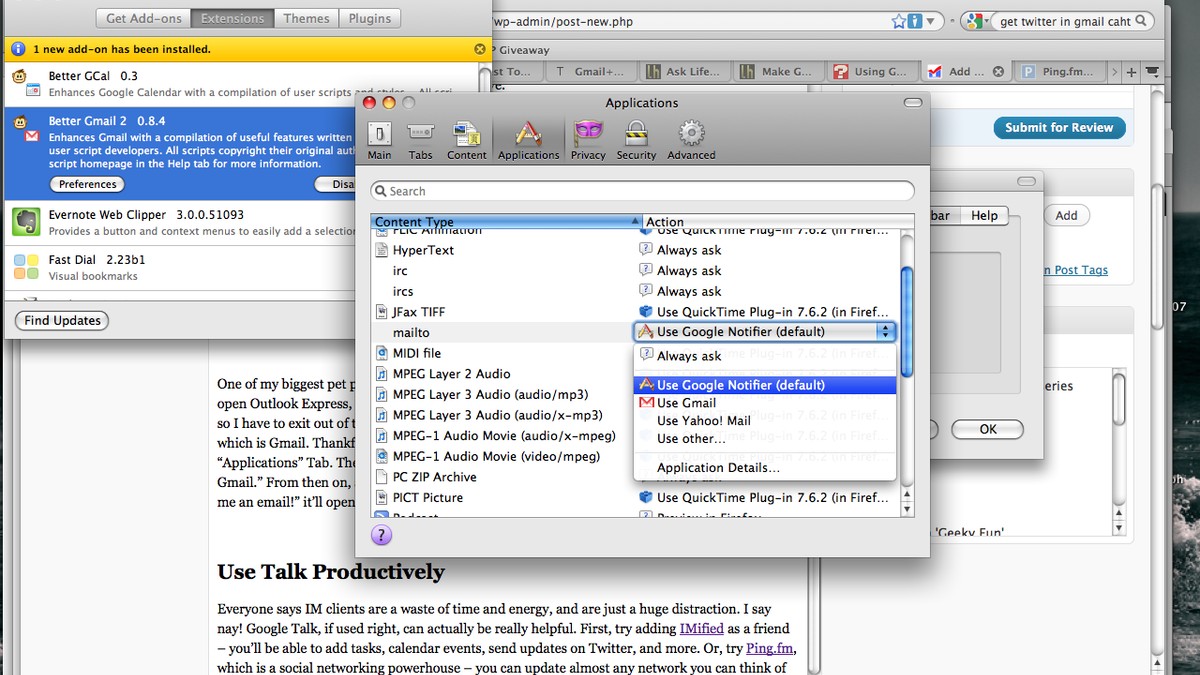Switch to the 'Using G...' browser tab
Image resolution: width=1200 pixels, height=675 pixels.
pos(872,71)
